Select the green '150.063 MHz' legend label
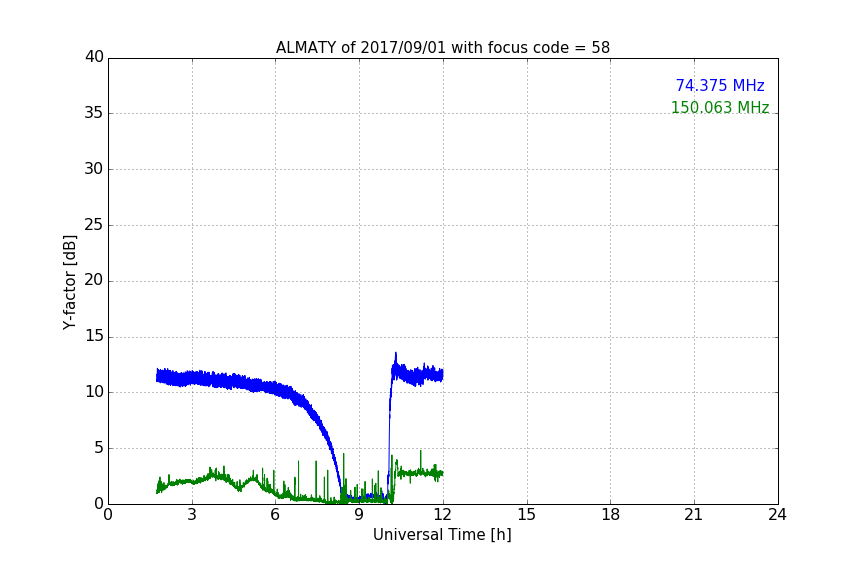Screen dimensions: 864x576 pyautogui.click(x=720, y=107)
